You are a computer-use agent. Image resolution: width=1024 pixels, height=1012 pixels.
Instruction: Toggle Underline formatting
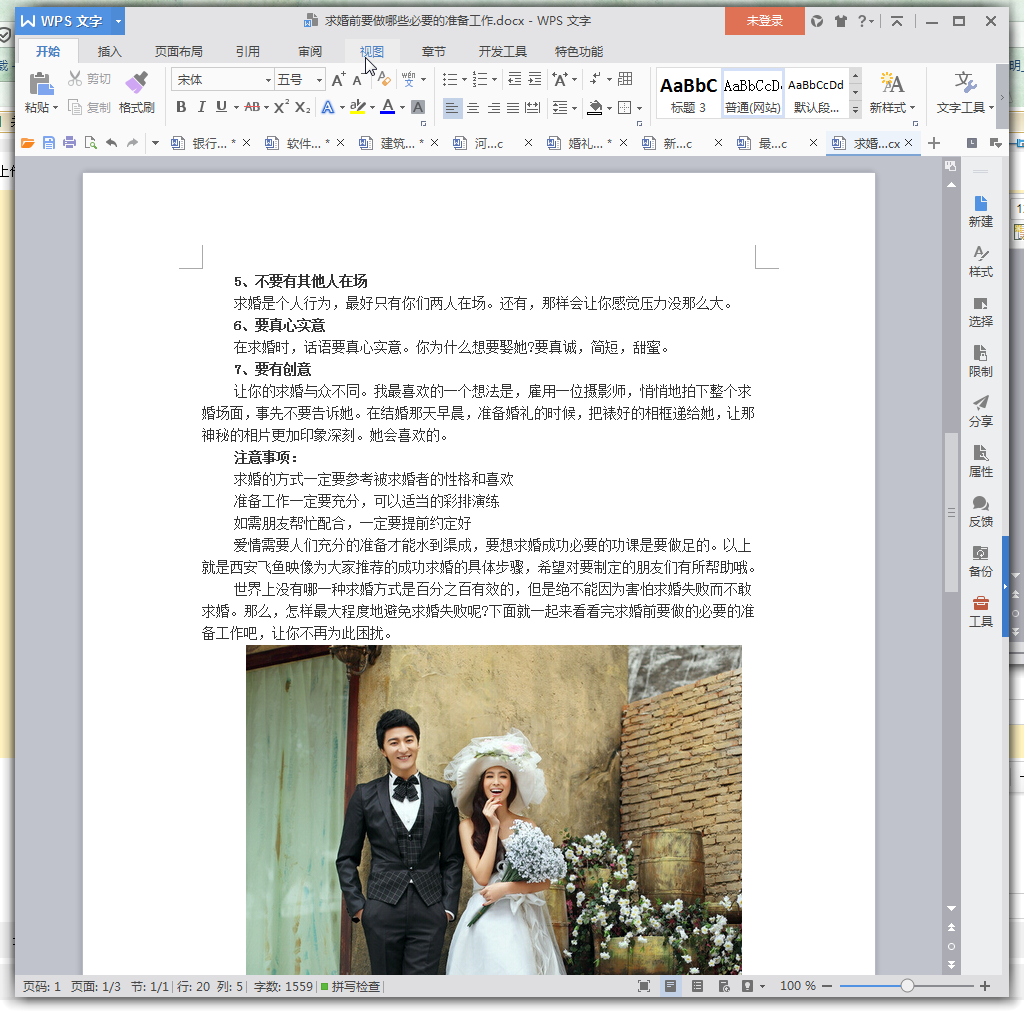coord(221,106)
